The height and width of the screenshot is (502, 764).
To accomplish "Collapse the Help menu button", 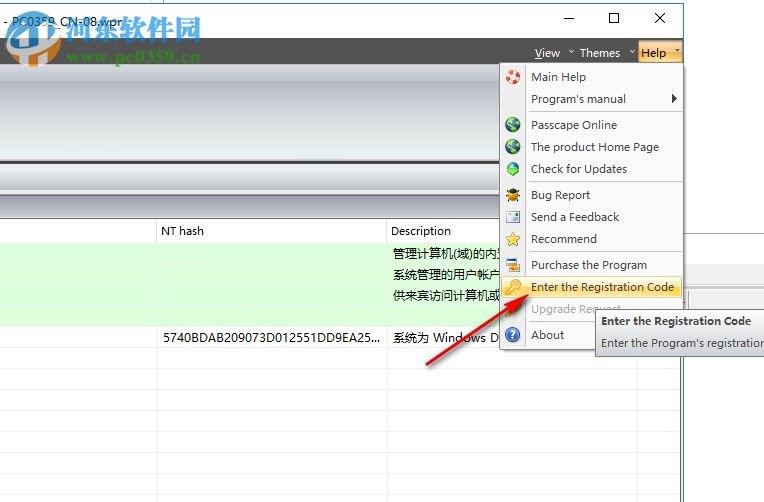I will [660, 52].
